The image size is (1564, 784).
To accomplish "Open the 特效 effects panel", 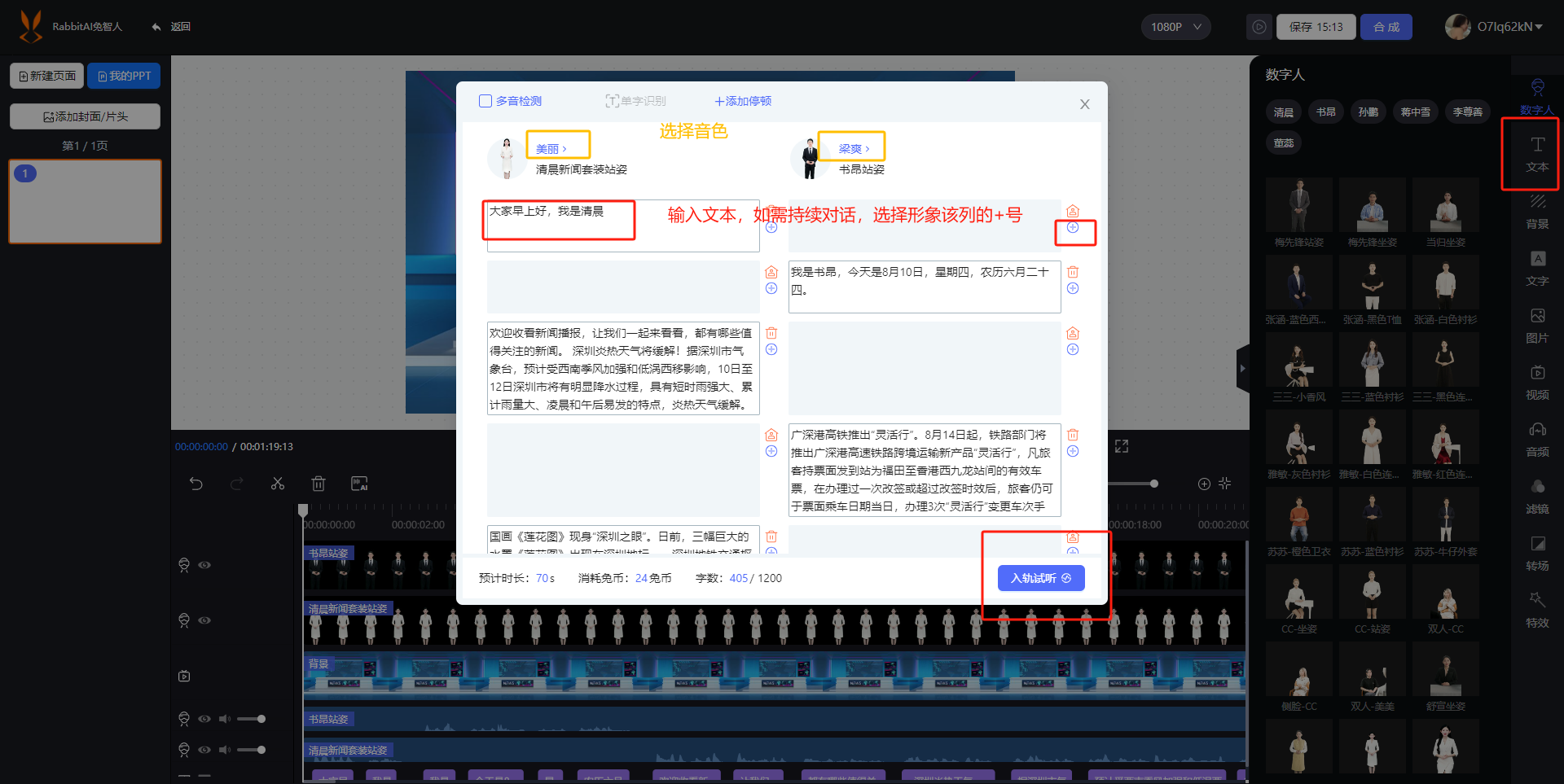I will 1537,610.
